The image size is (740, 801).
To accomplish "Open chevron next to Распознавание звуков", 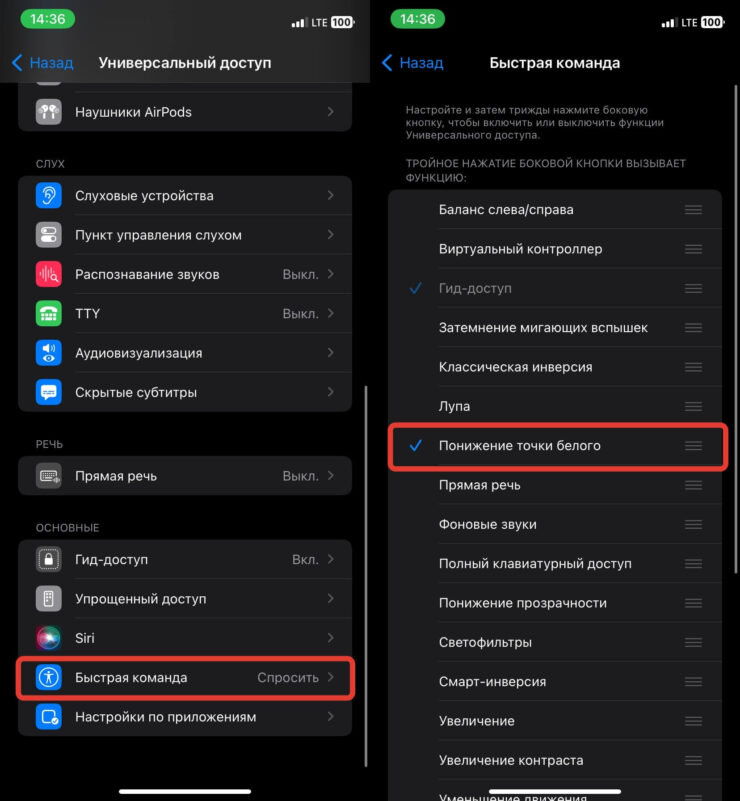I will pyautogui.click(x=330, y=274).
